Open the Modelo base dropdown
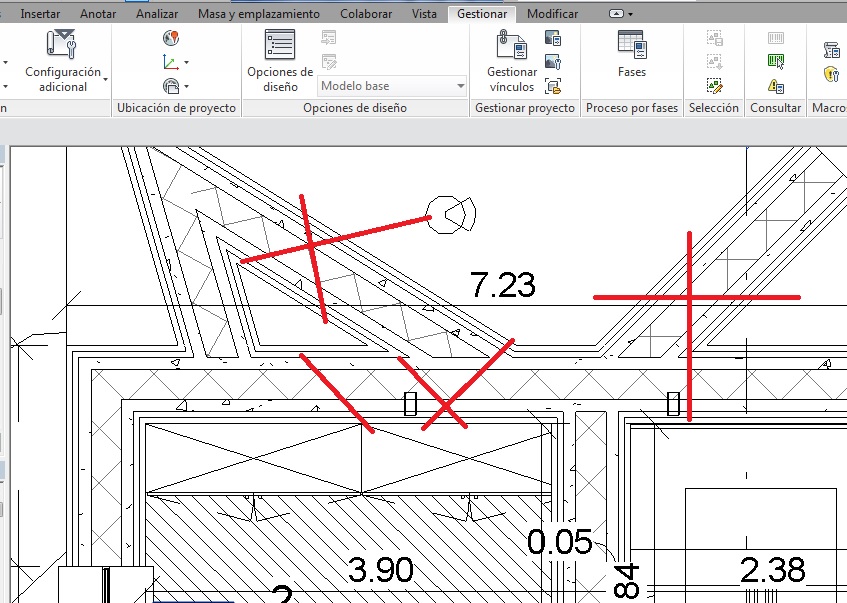Image resolution: width=847 pixels, height=603 pixels. [392, 86]
